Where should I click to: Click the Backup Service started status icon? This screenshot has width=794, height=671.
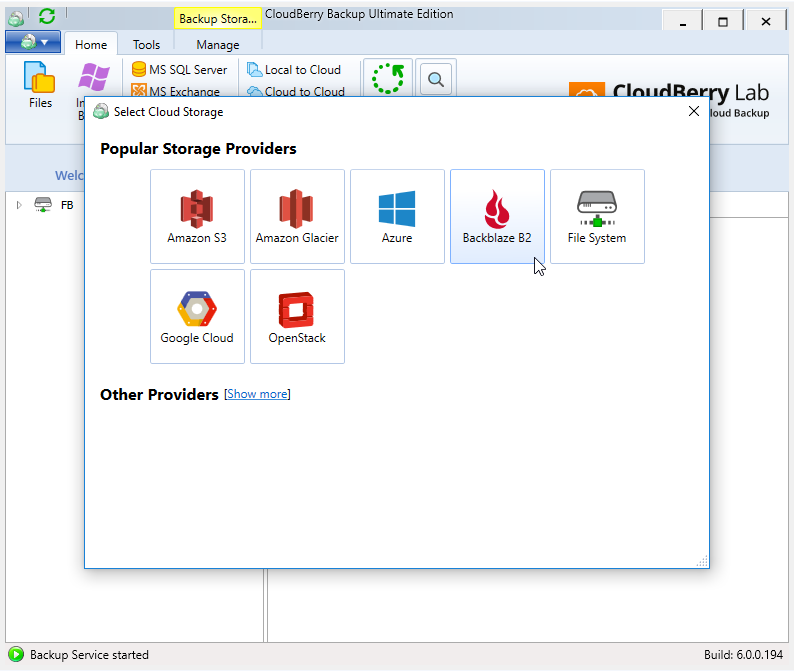[16, 654]
